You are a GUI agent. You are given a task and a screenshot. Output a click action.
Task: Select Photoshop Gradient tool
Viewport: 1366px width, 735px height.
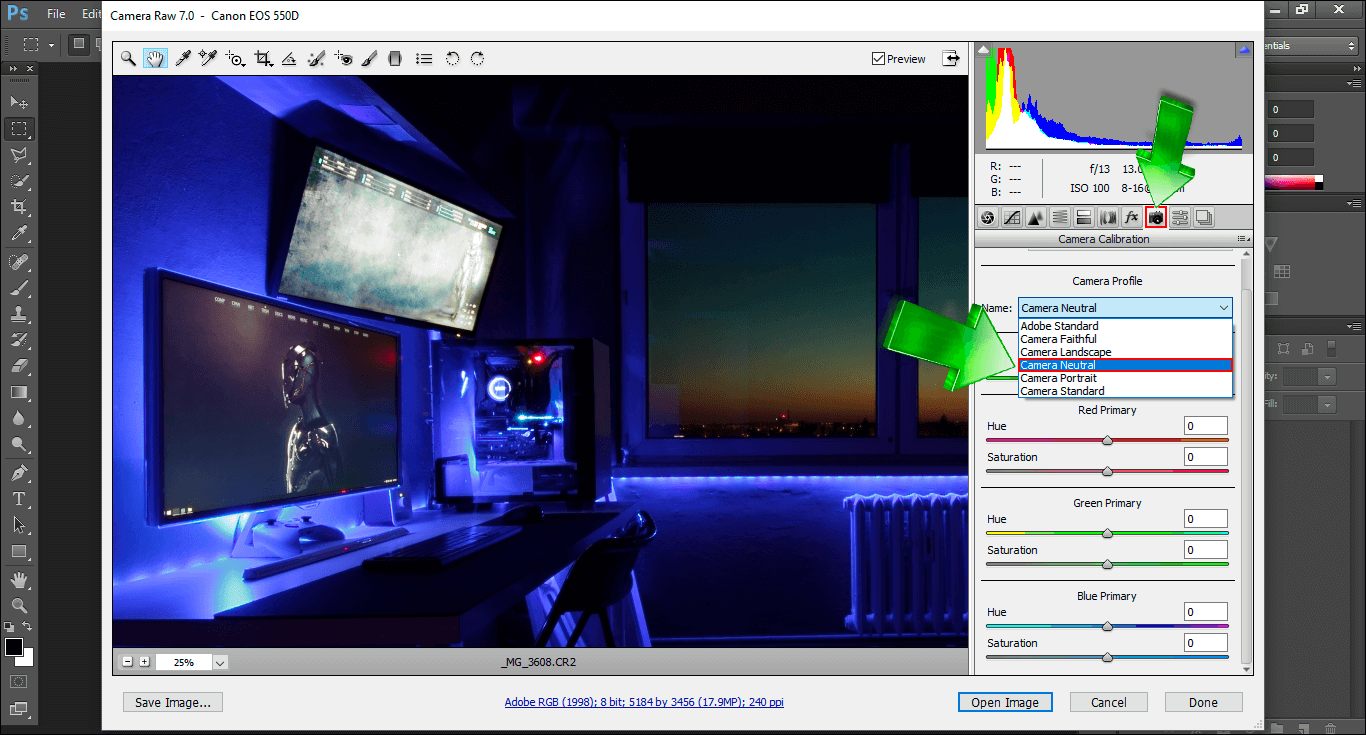tap(18, 392)
